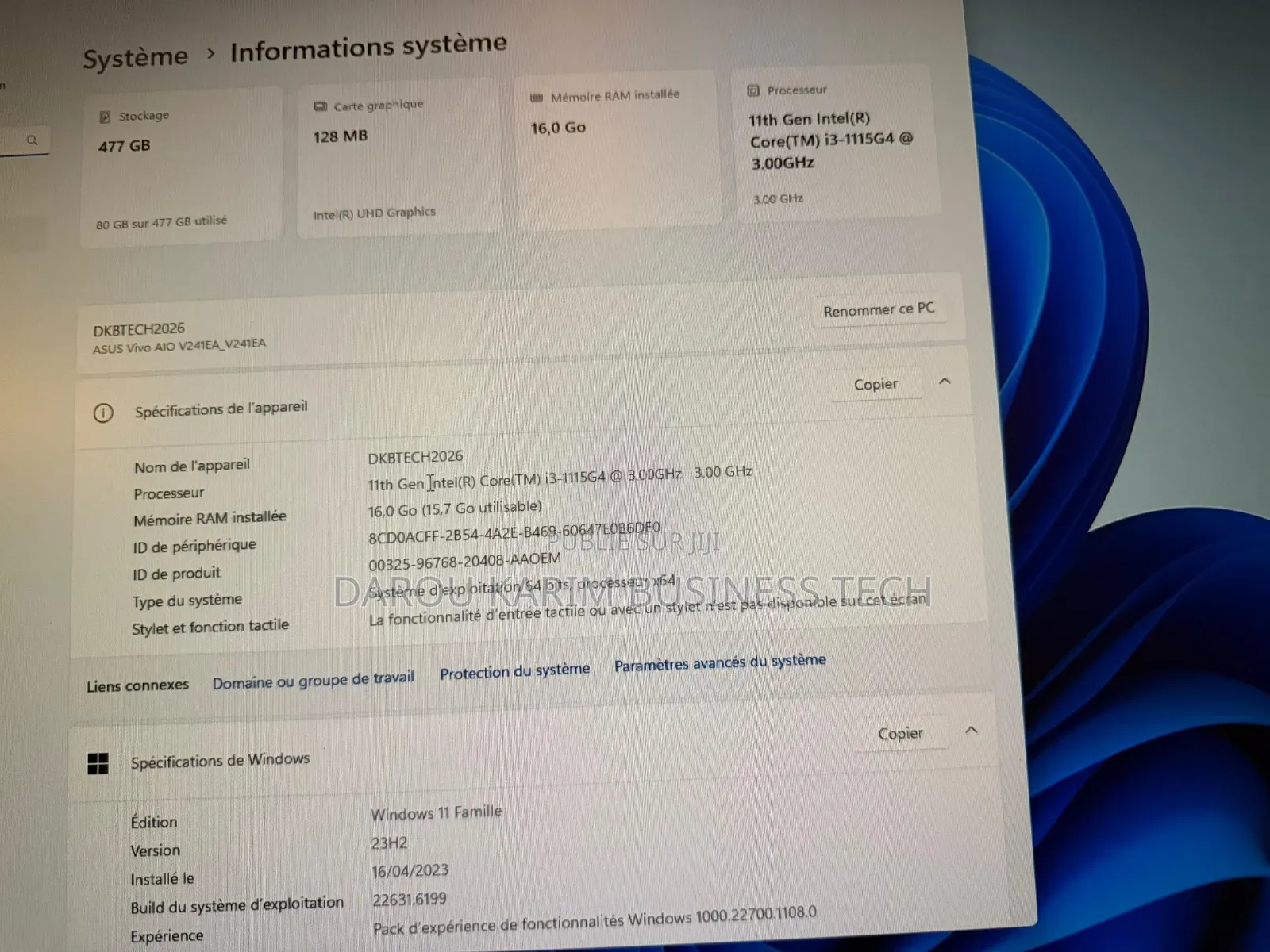
Task: Open the Domaine ou groupe de travail link
Action: 313,677
